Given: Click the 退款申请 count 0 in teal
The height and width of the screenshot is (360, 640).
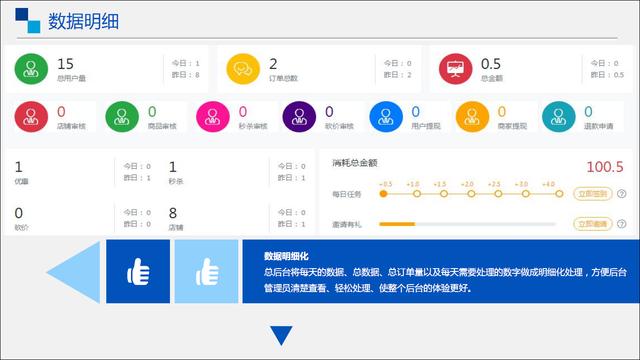Looking at the screenshot, I should [588, 111].
